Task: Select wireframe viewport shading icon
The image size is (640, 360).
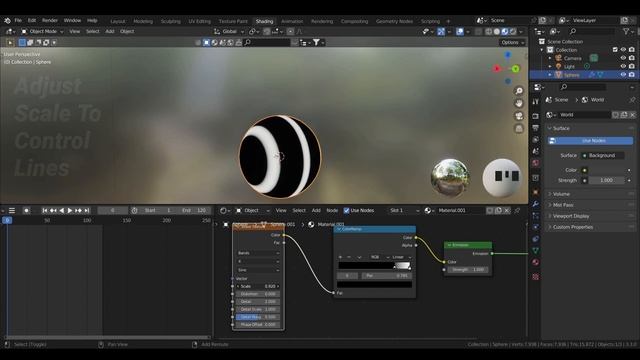Action: 489,31
